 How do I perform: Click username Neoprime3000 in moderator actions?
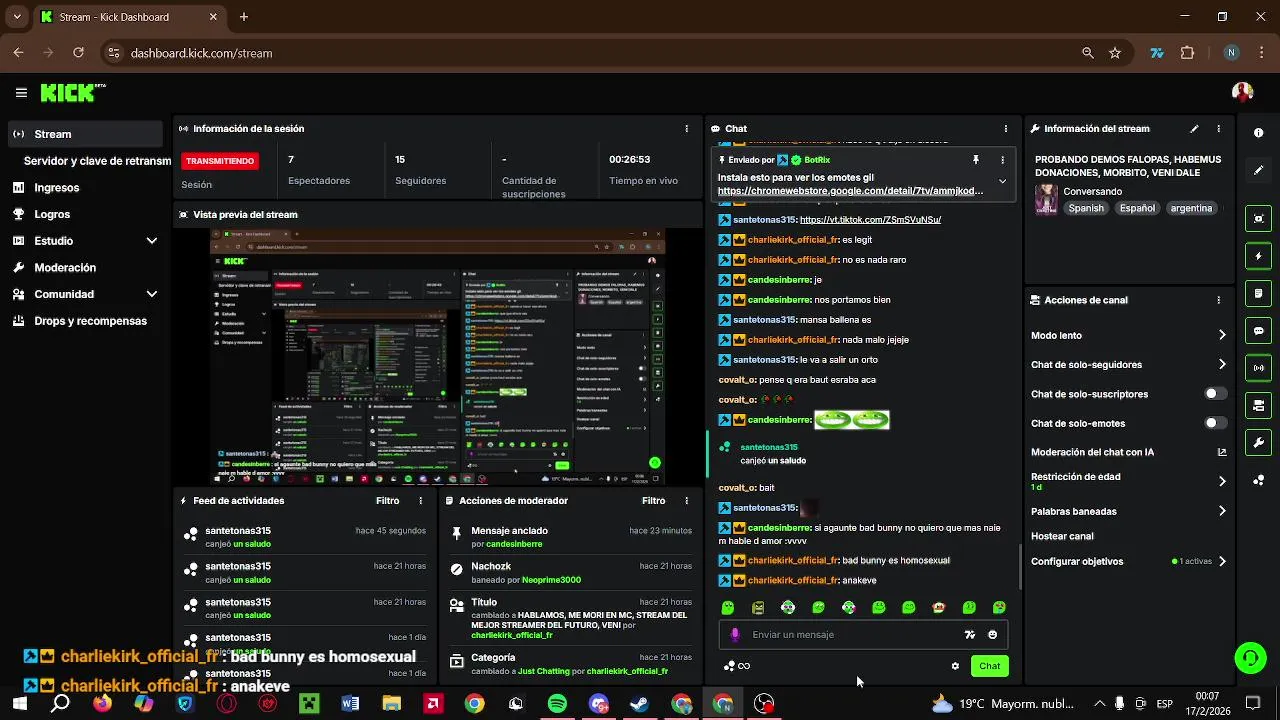(550, 580)
